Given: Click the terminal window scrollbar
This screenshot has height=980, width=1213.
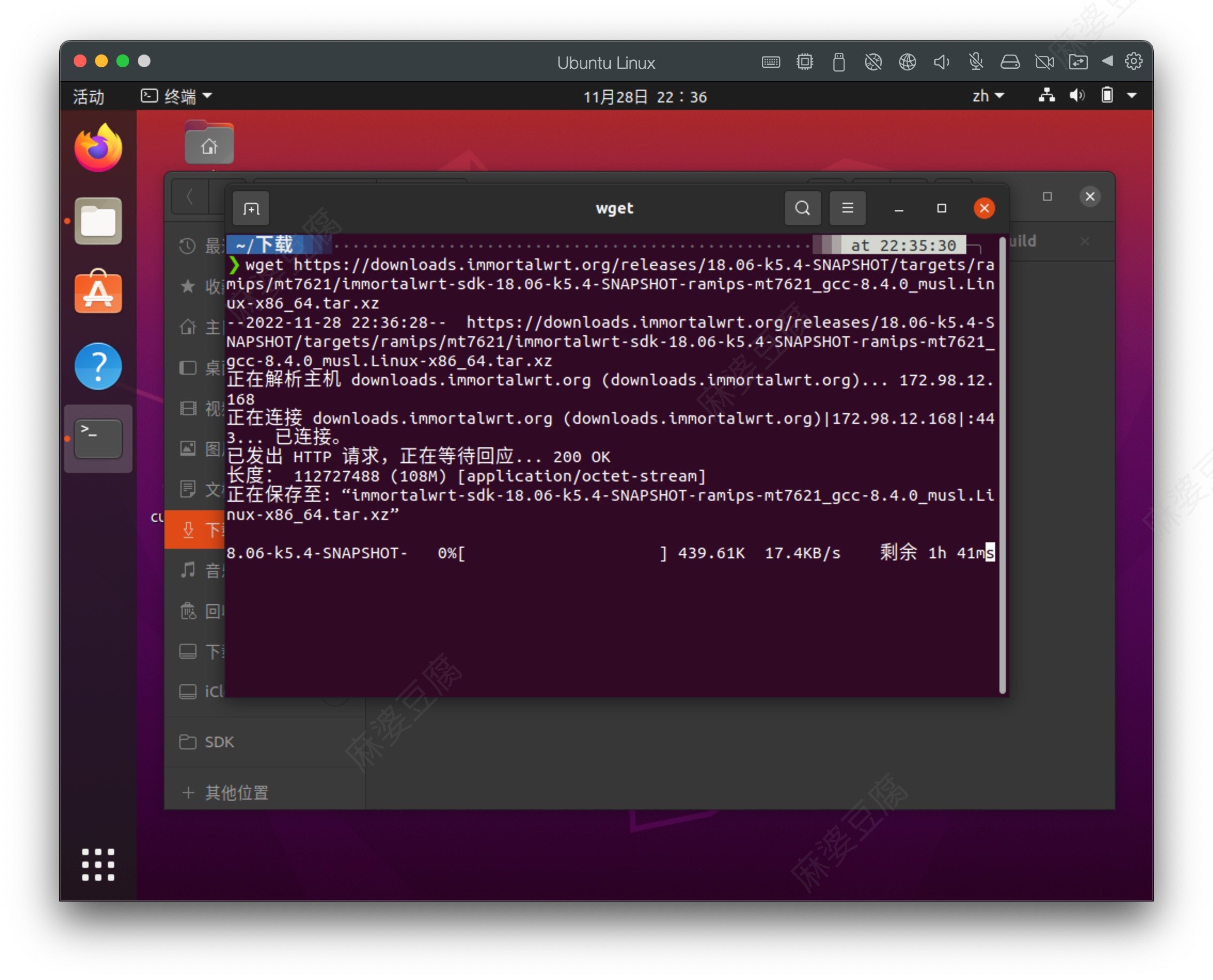Looking at the screenshot, I should (x=1002, y=464).
